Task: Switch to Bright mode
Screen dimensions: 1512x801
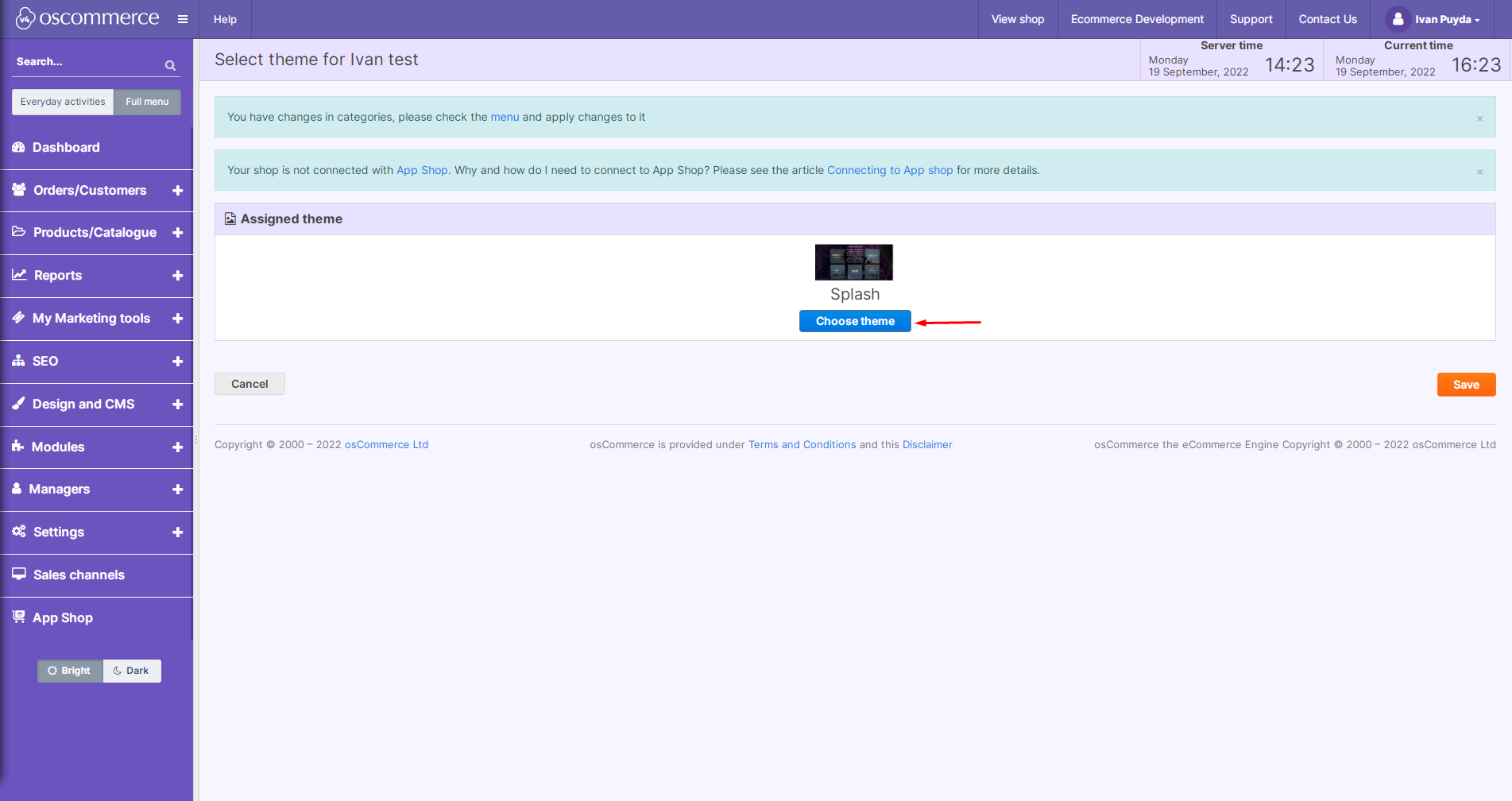Action: point(70,671)
